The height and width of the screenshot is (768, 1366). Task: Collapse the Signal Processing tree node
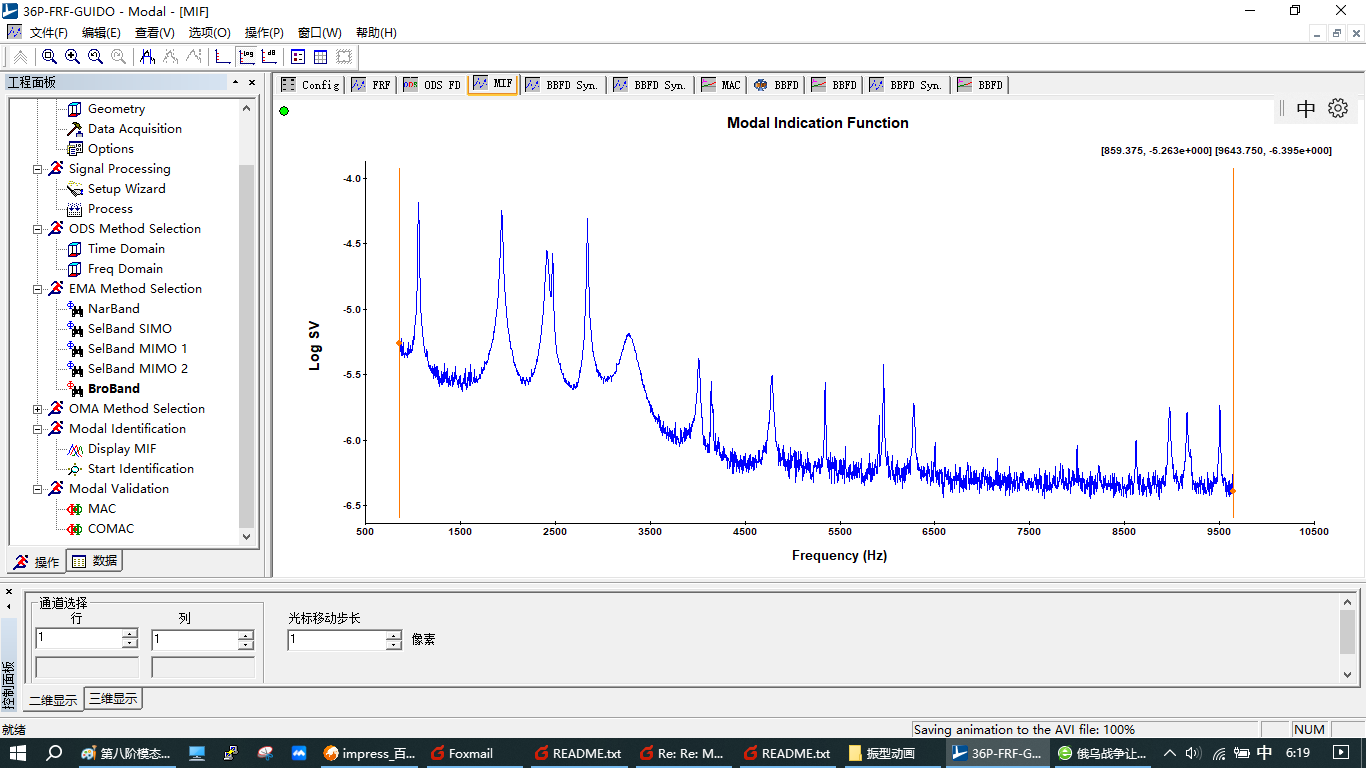pos(38,169)
